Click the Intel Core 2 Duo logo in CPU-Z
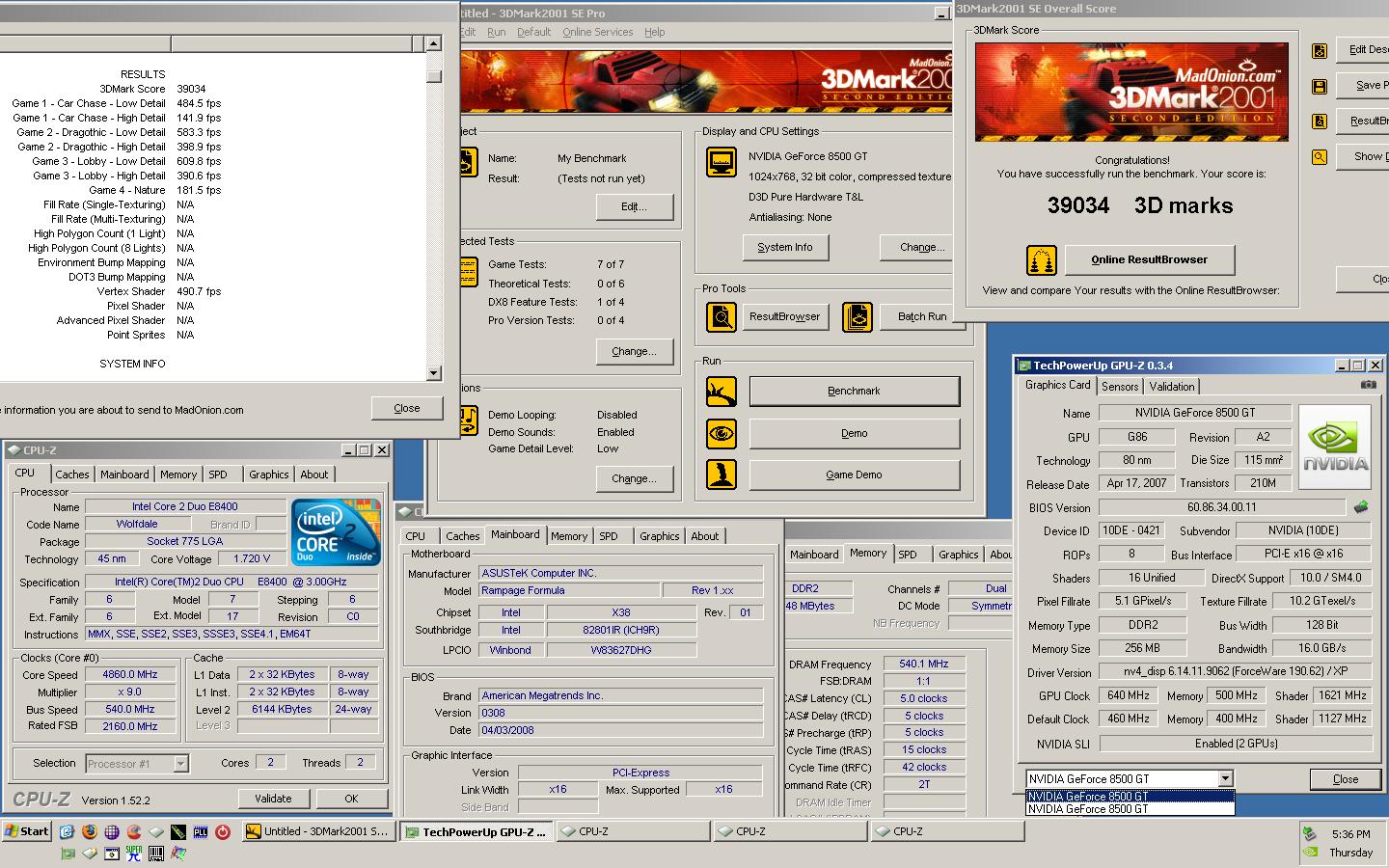1389x868 pixels. click(x=337, y=532)
